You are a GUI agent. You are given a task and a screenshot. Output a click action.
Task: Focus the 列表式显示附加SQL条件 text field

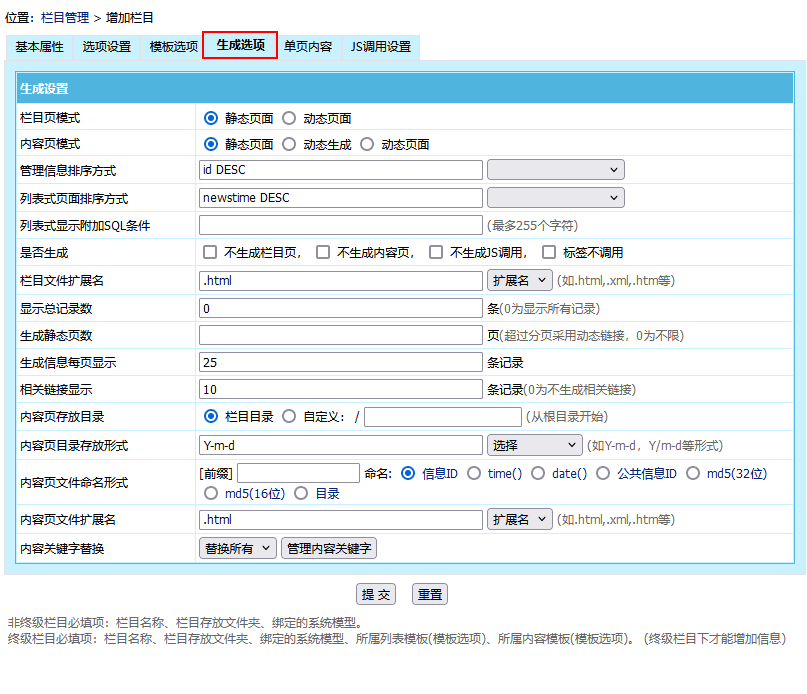click(341, 225)
